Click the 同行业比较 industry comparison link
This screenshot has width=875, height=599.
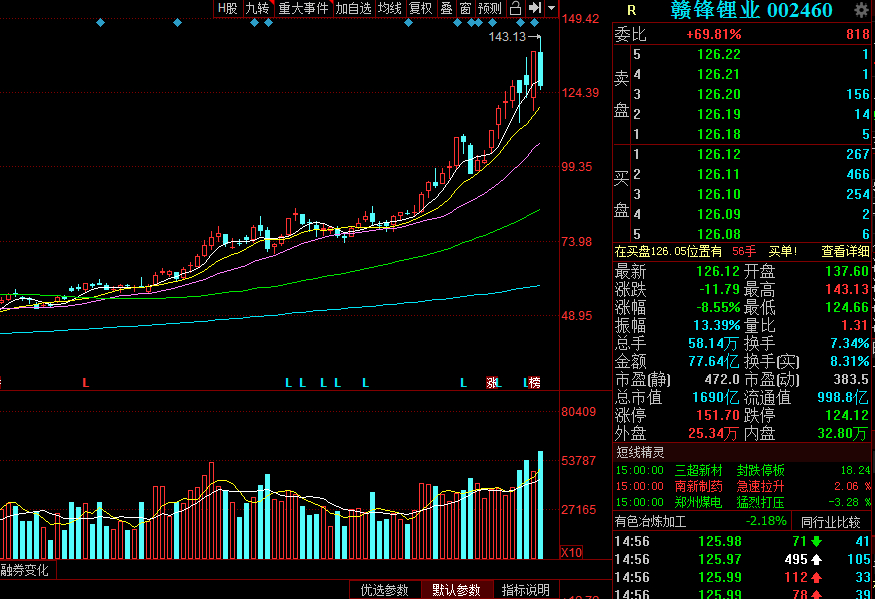831,523
